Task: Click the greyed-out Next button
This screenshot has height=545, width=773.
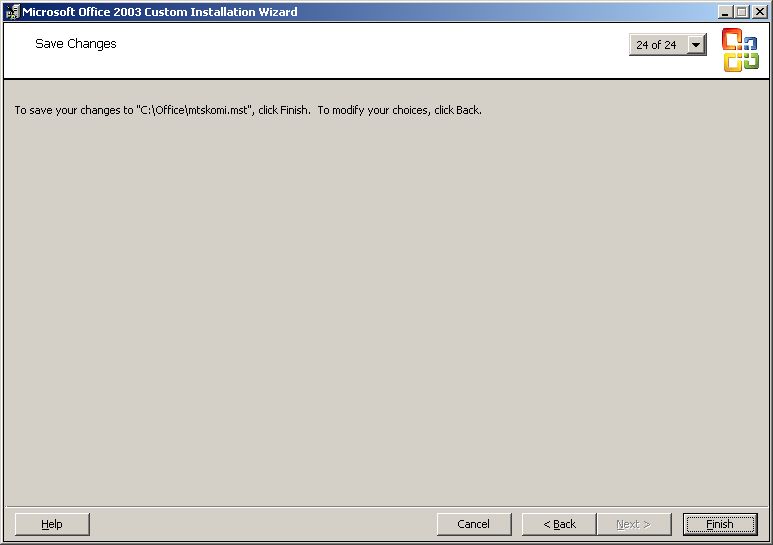Action: [x=633, y=524]
